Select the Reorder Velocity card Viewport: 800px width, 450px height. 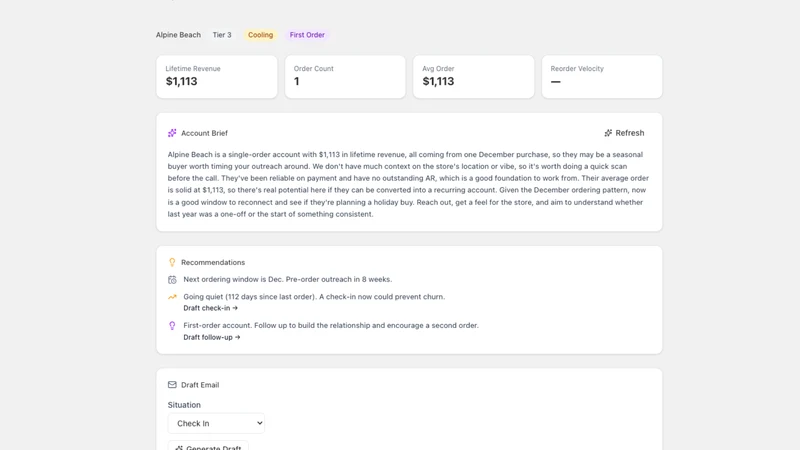602,77
